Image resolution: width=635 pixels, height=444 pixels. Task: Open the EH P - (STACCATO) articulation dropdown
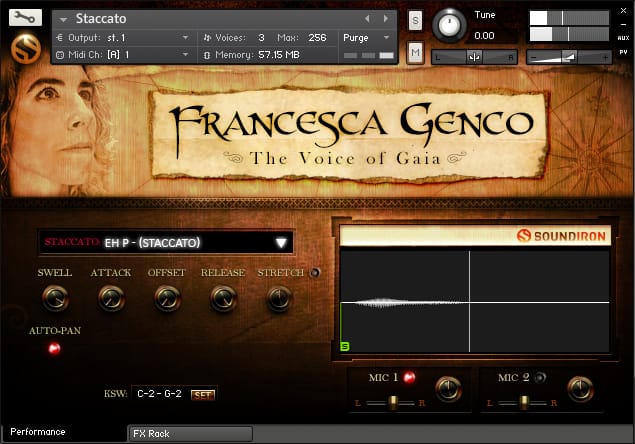pos(281,242)
